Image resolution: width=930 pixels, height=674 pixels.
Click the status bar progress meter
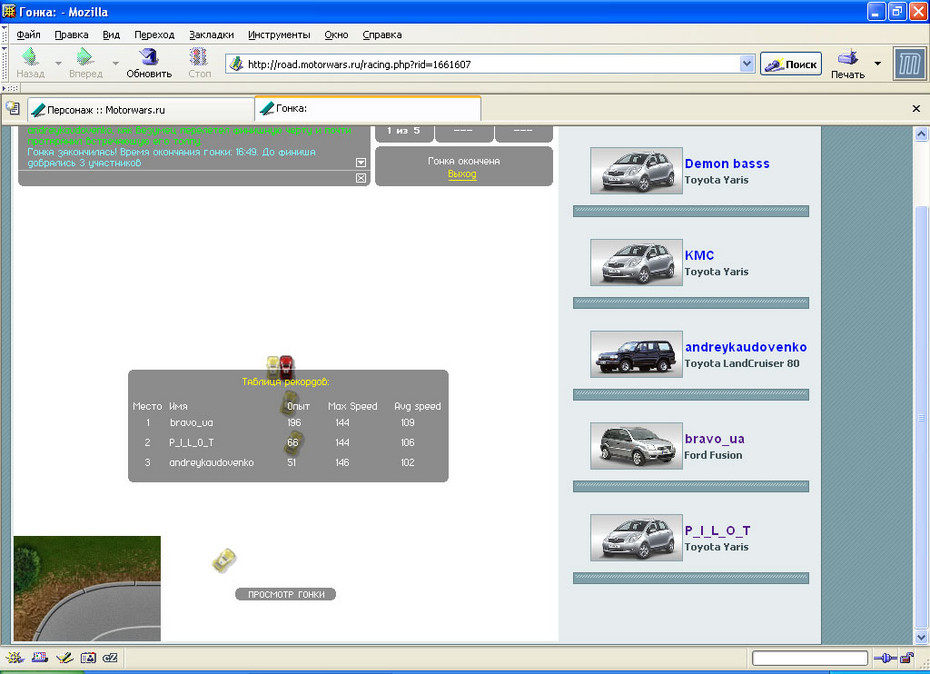(x=810, y=658)
